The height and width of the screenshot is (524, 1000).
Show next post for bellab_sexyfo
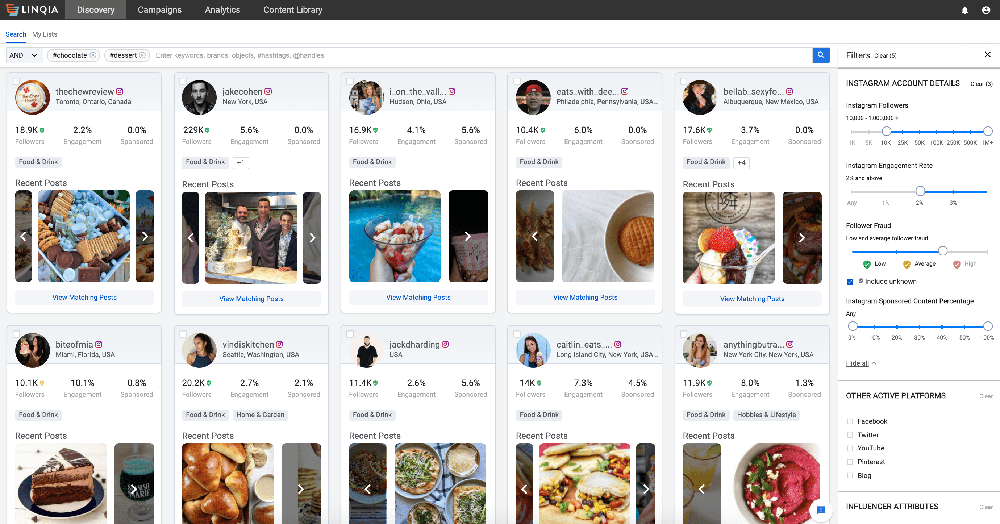802,238
